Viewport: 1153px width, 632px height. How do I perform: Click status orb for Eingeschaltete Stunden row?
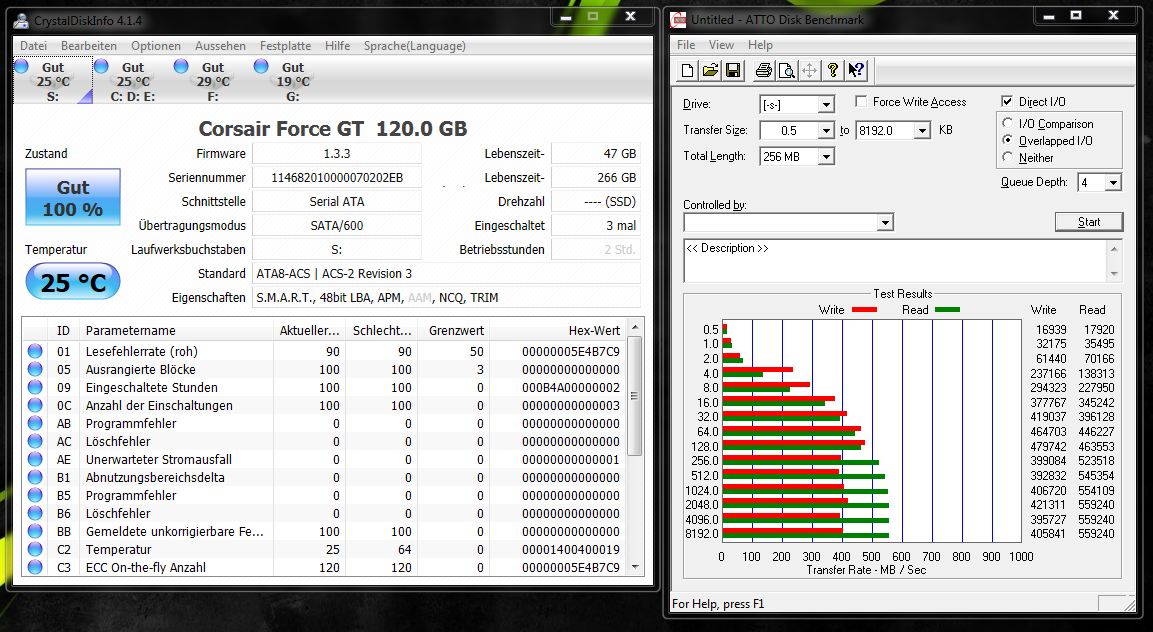click(35, 388)
